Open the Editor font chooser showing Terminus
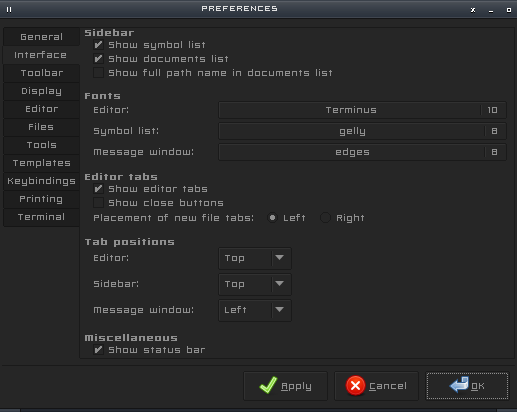517x412 pixels. coord(362,110)
